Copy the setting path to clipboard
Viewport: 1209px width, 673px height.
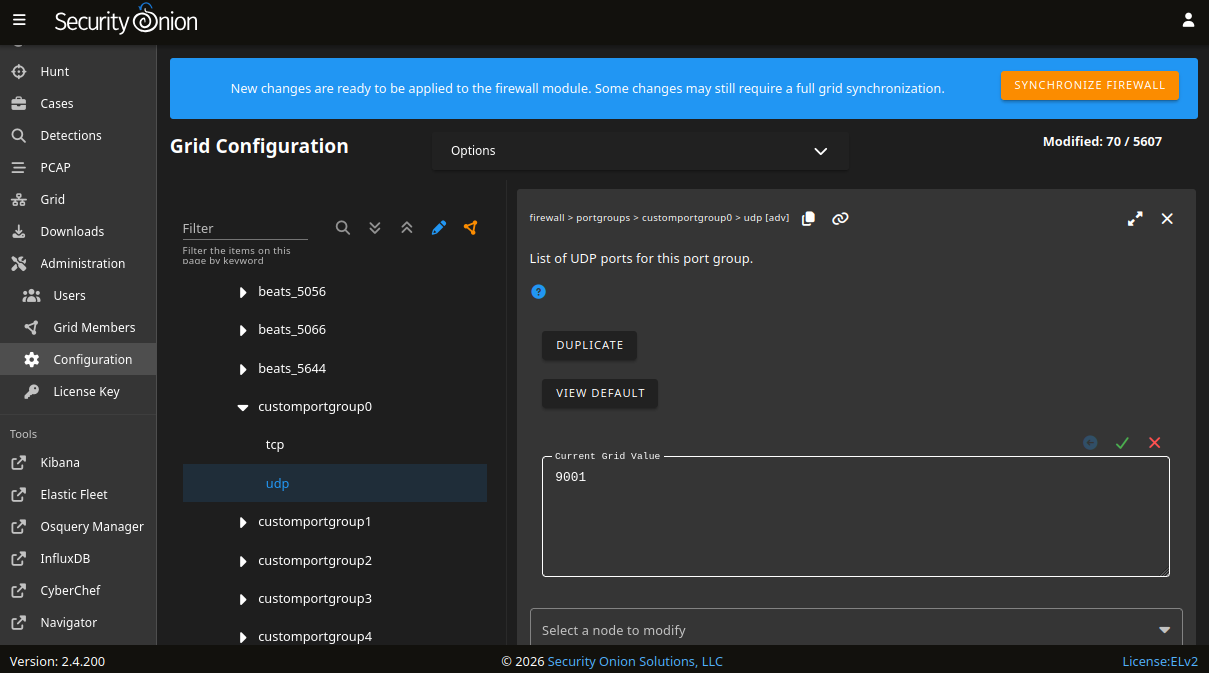click(809, 218)
